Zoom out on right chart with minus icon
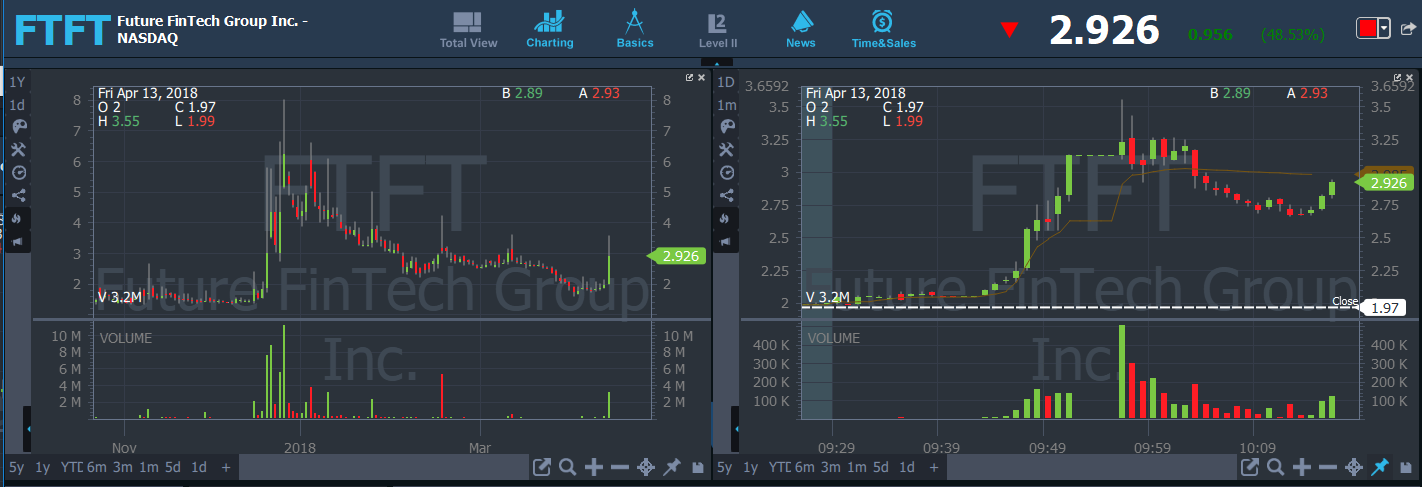This screenshot has height=487, width=1422. (1328, 467)
